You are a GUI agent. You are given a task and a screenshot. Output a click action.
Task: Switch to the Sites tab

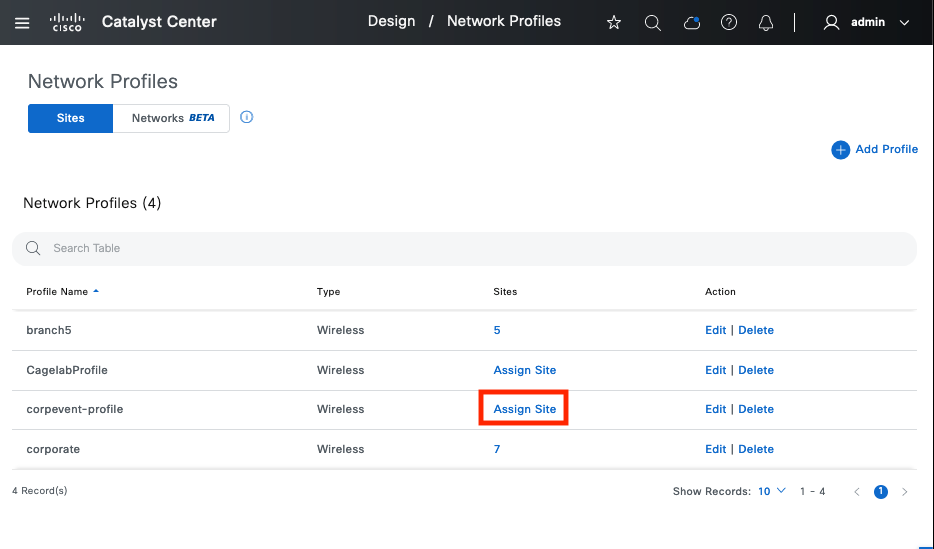coord(70,118)
